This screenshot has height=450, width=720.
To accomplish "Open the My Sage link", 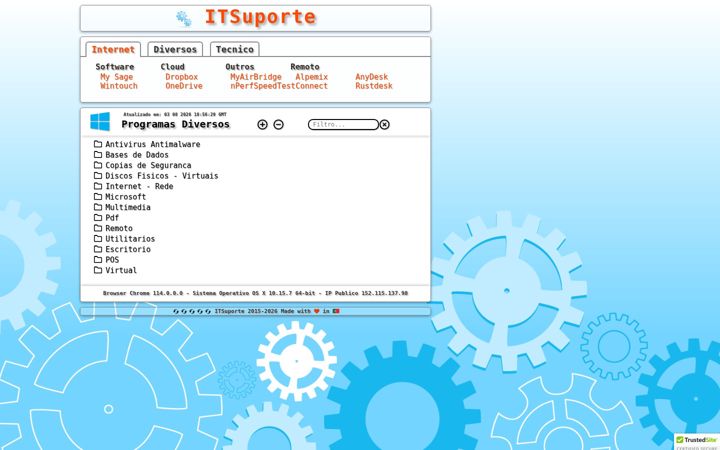I will tap(117, 77).
